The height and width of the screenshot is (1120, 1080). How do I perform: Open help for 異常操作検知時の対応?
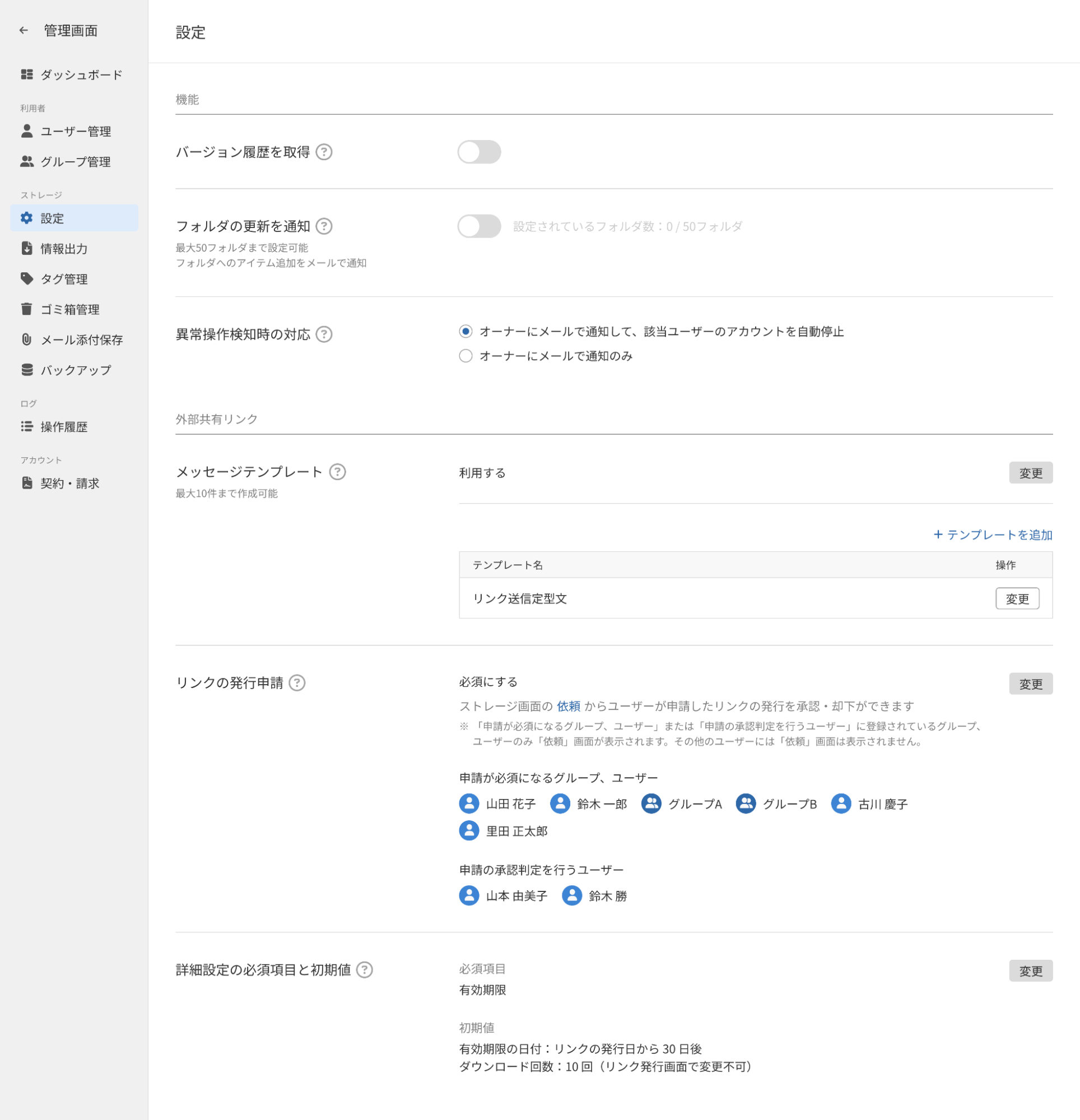(x=324, y=334)
